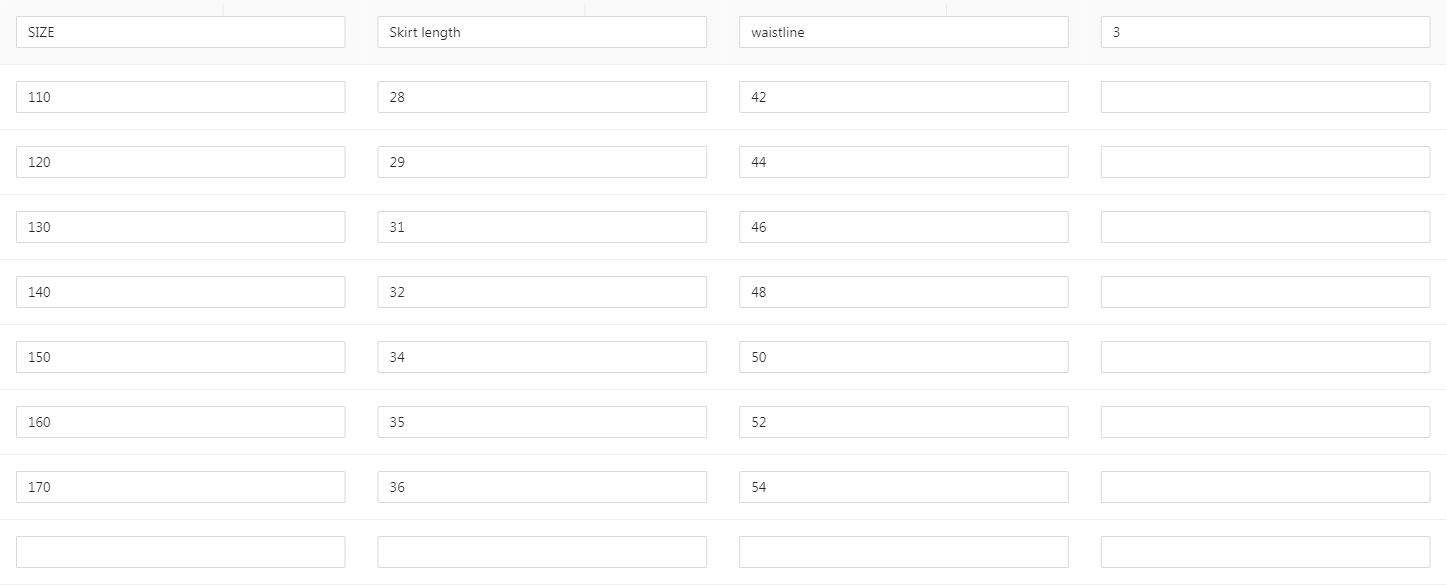Viewport: 1447px width, 585px height.
Task: Select the Skirt length header field
Action: (542, 32)
